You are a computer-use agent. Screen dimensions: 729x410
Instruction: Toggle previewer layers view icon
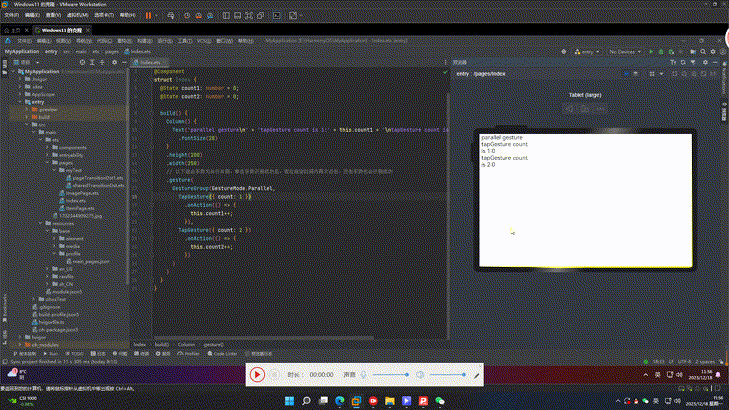click(x=636, y=73)
